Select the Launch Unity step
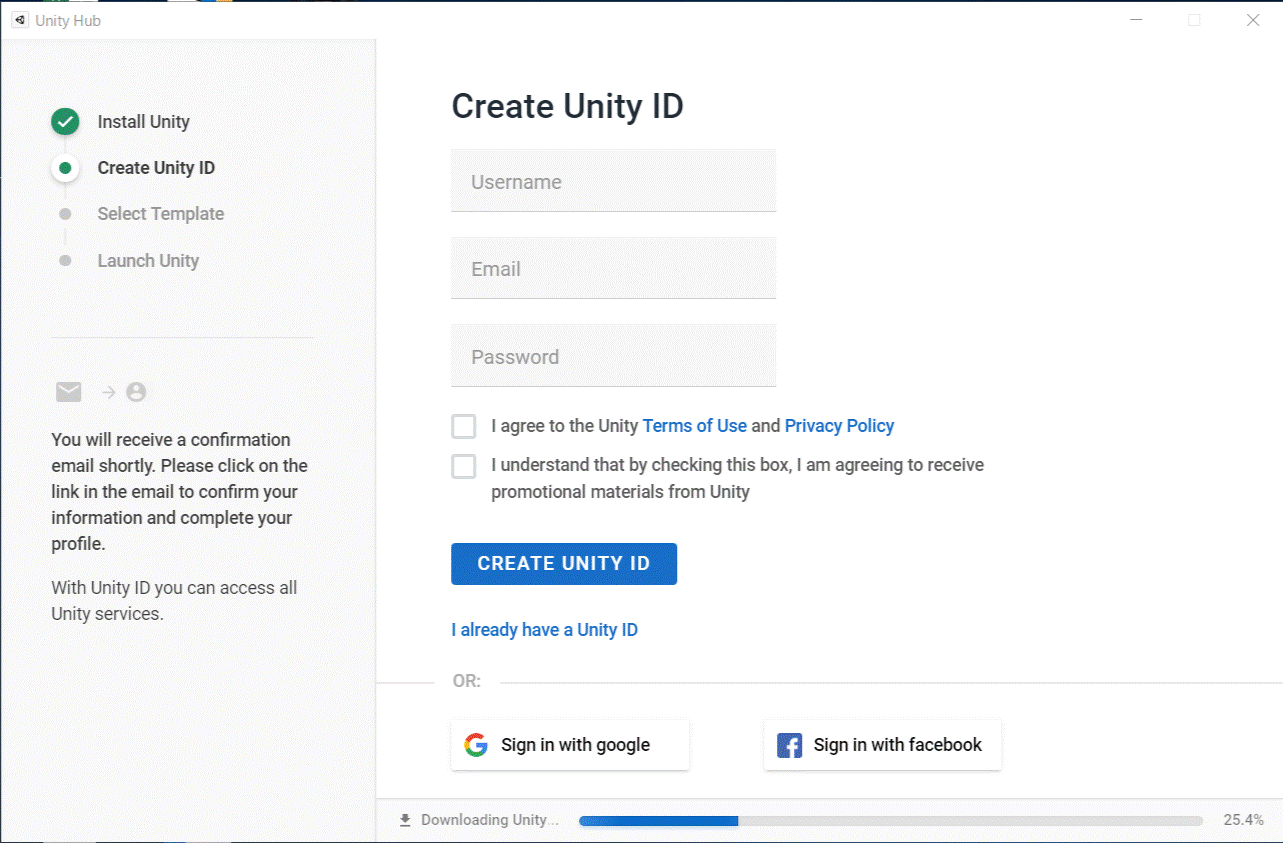 [148, 261]
